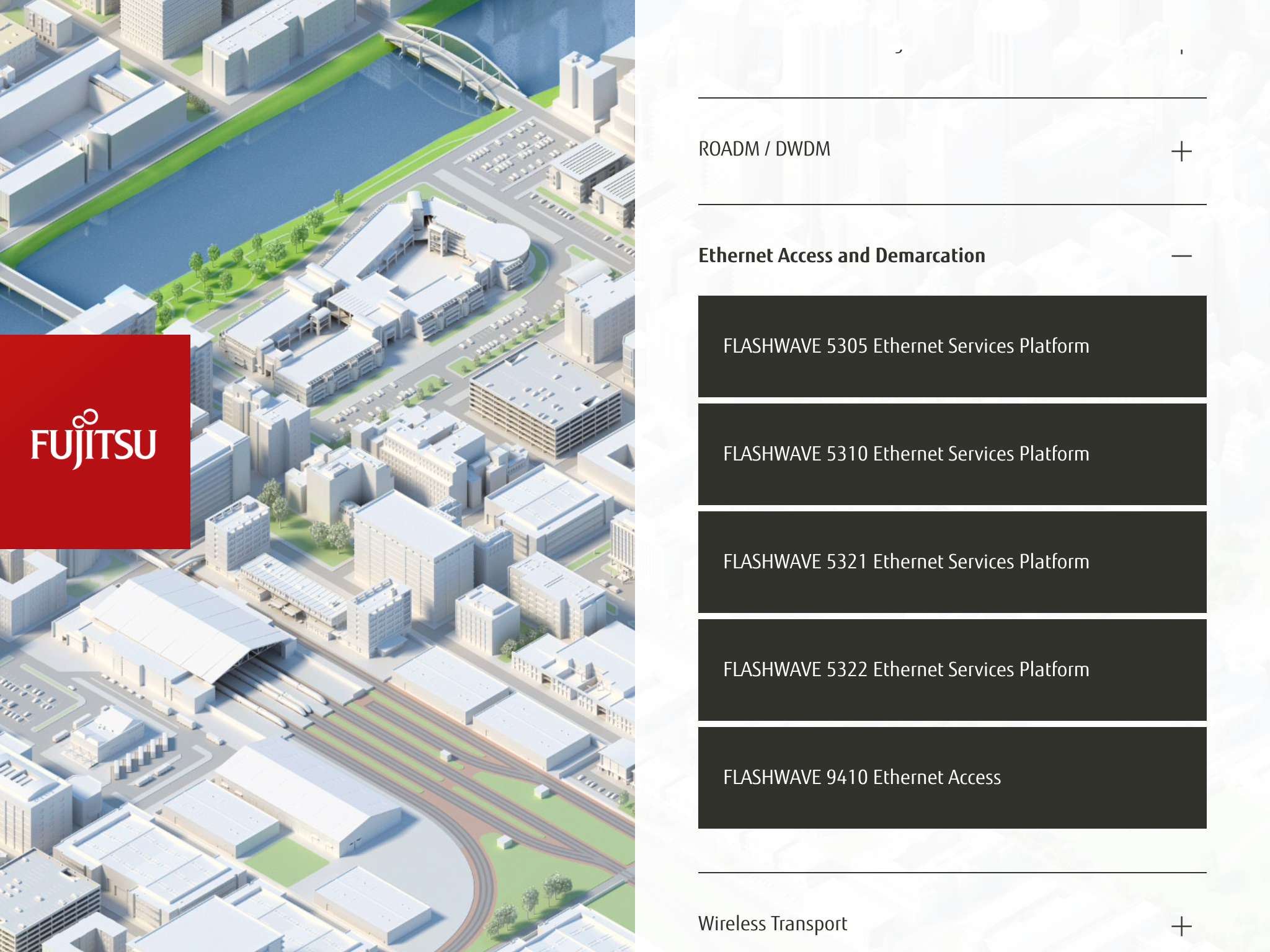
Task: Select FLASHWAVE 9410 Ethernet Access
Action: (x=951, y=778)
